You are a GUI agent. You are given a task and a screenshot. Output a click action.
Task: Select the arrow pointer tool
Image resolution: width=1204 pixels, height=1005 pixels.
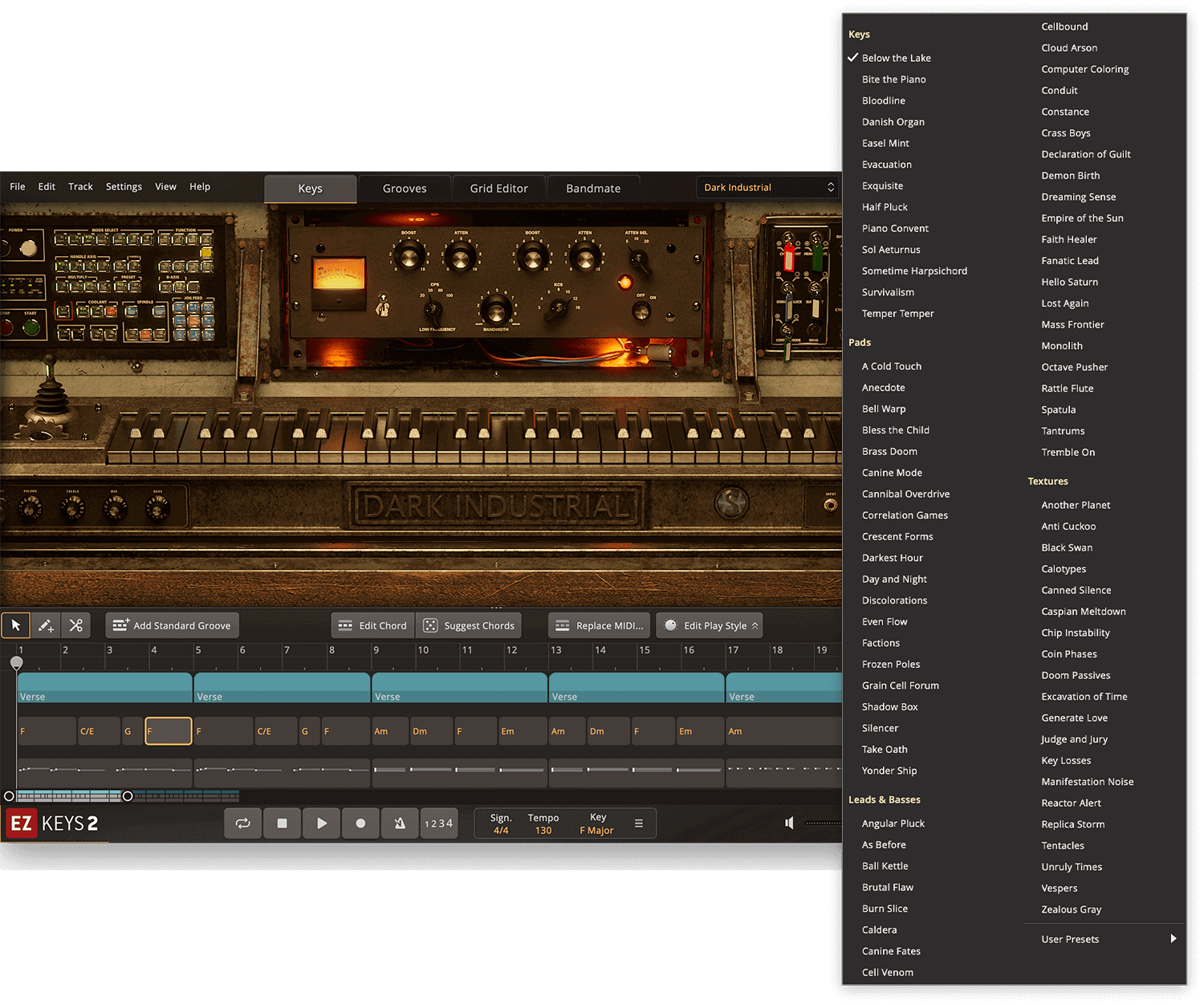coord(16,625)
